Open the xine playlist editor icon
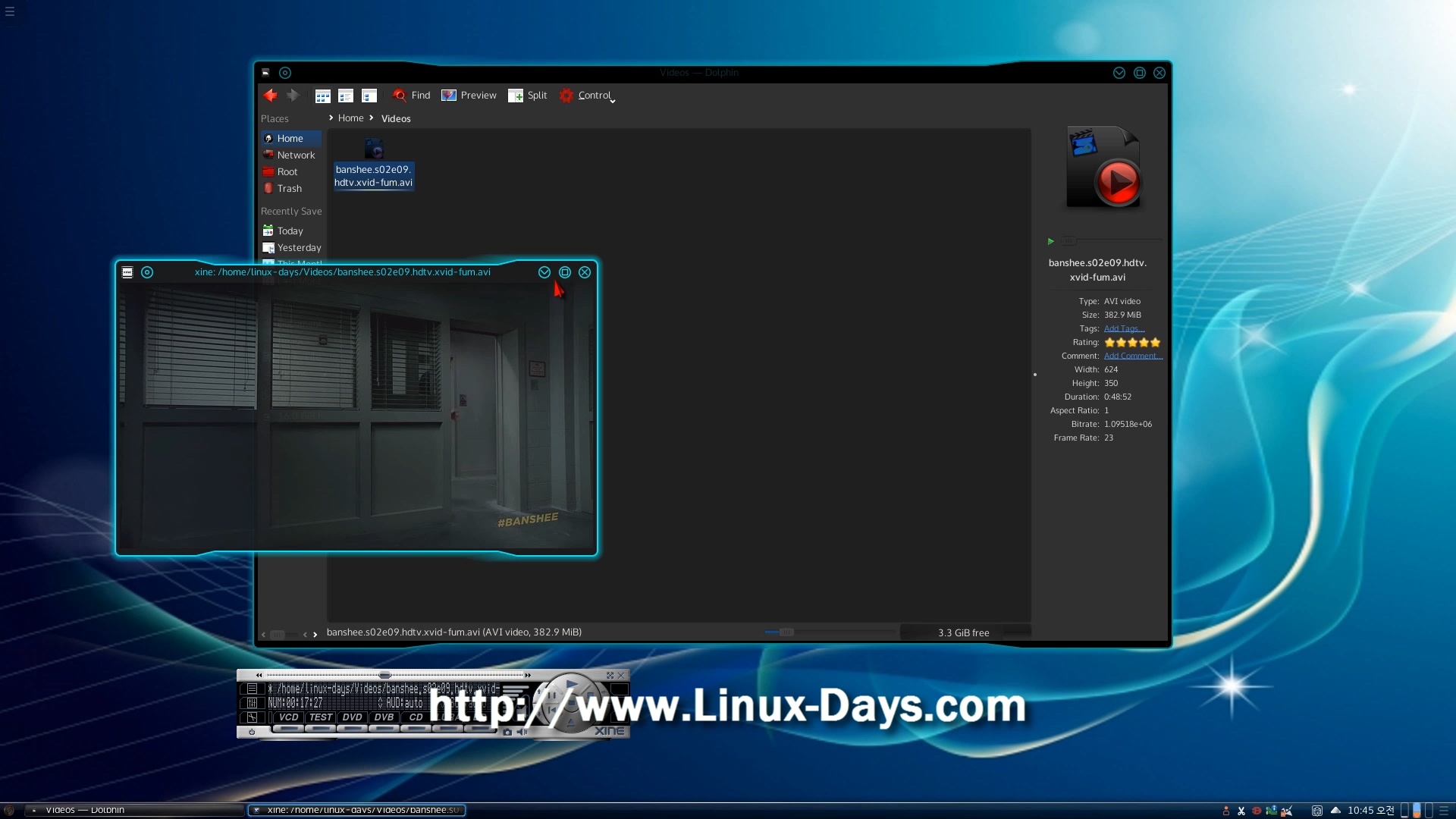 (x=252, y=689)
